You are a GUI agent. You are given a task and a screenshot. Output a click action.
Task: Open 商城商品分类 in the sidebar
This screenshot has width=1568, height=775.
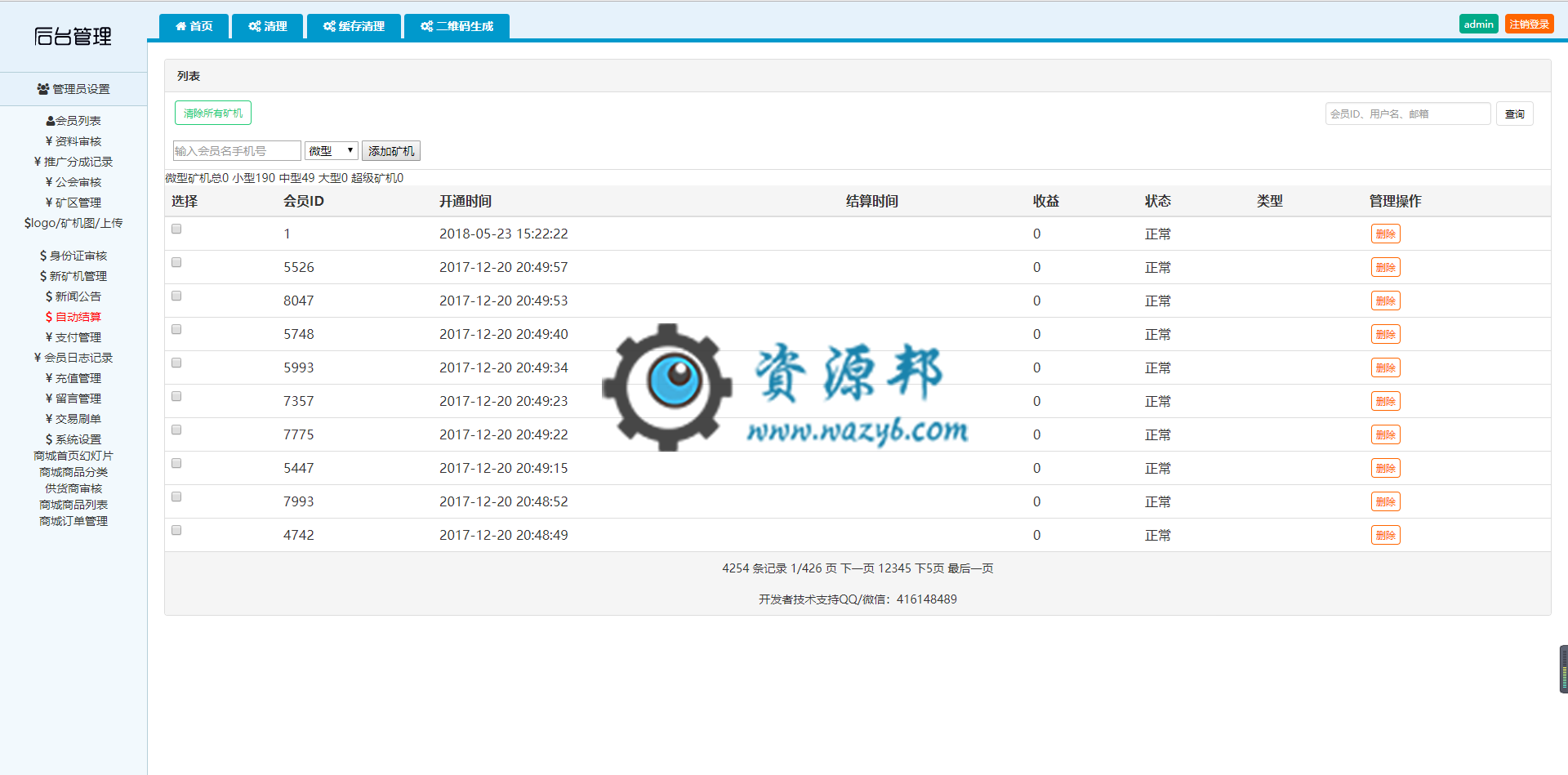73,472
